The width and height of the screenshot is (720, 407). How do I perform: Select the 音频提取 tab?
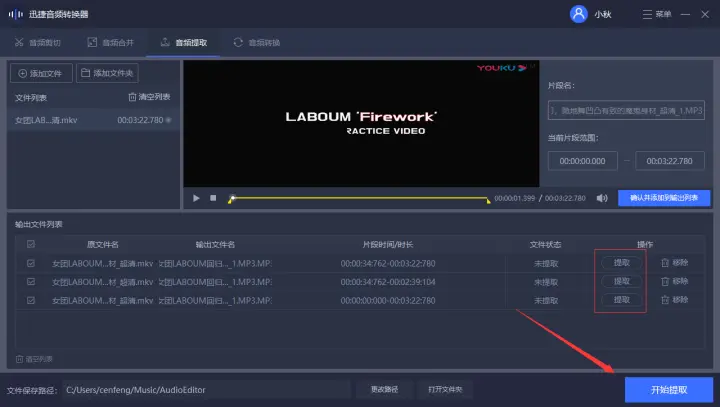point(184,42)
